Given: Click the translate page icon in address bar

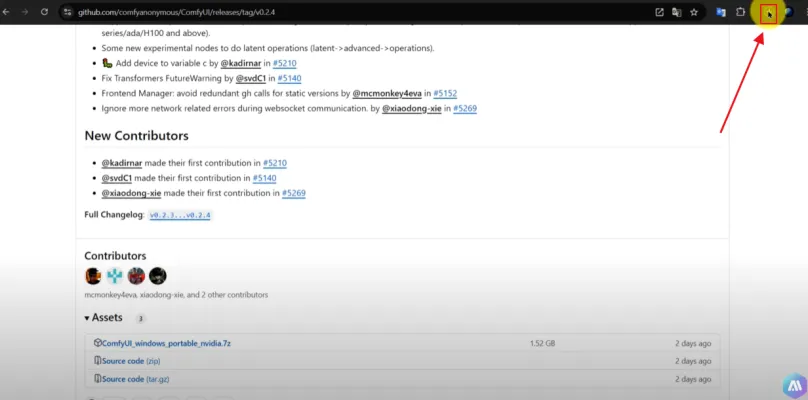Looking at the screenshot, I should pos(676,12).
